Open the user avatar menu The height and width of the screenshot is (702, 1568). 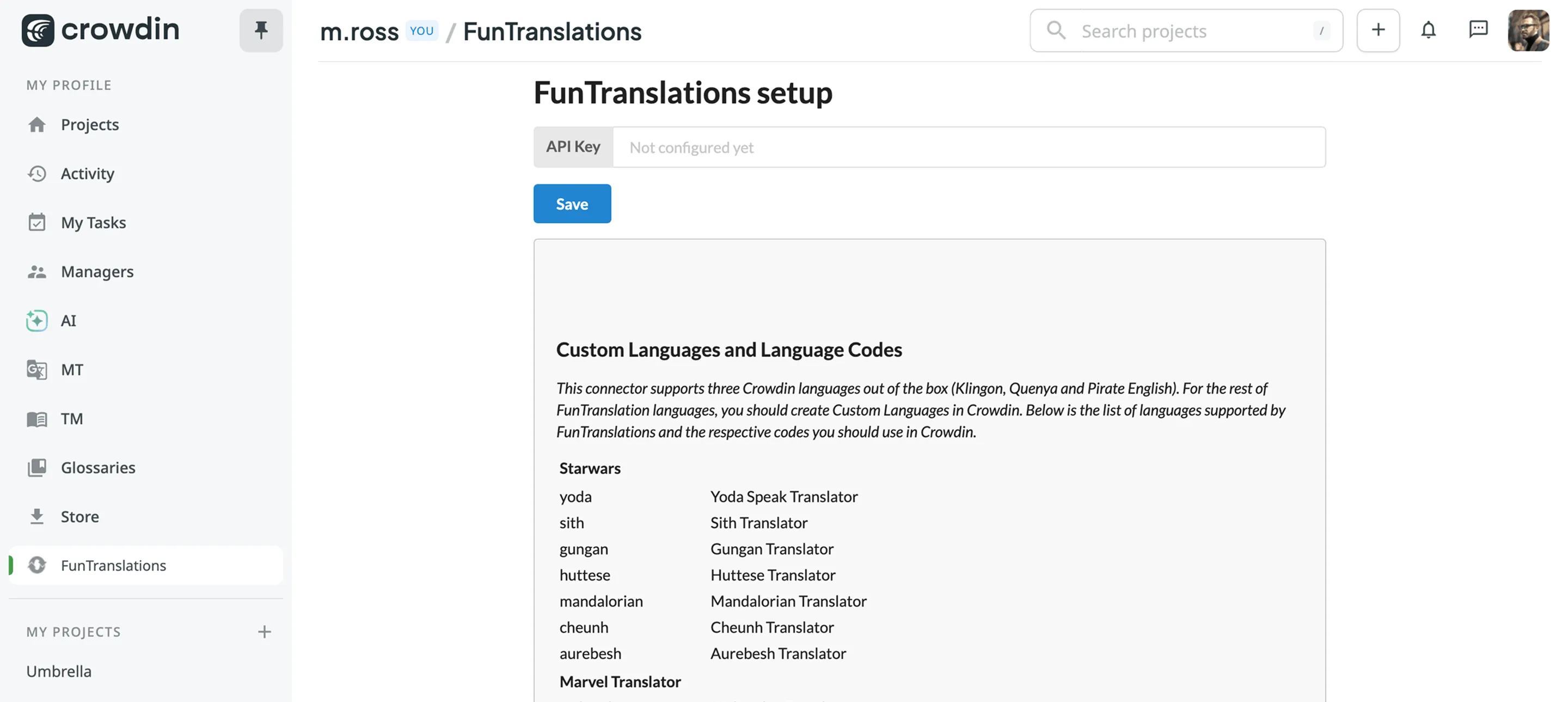(1528, 30)
